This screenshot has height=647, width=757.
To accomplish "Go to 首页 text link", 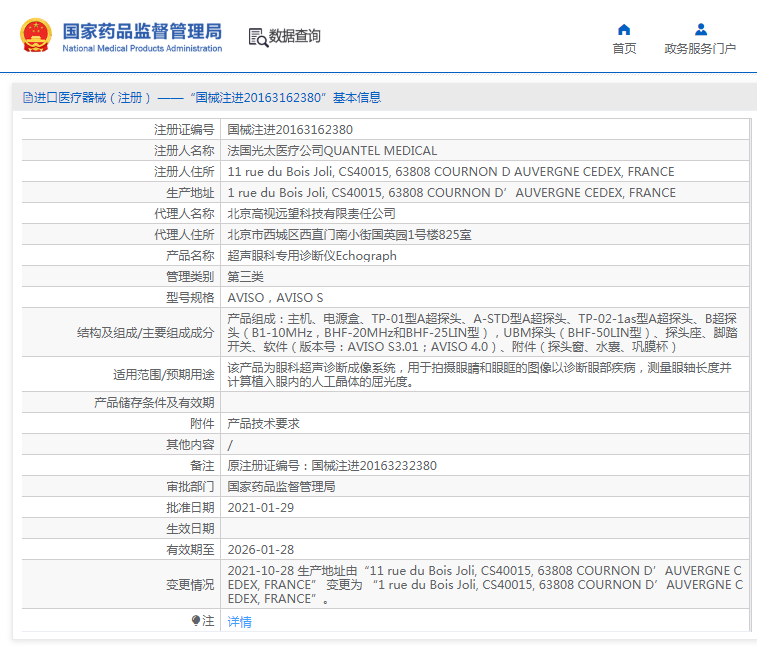I will click(624, 49).
